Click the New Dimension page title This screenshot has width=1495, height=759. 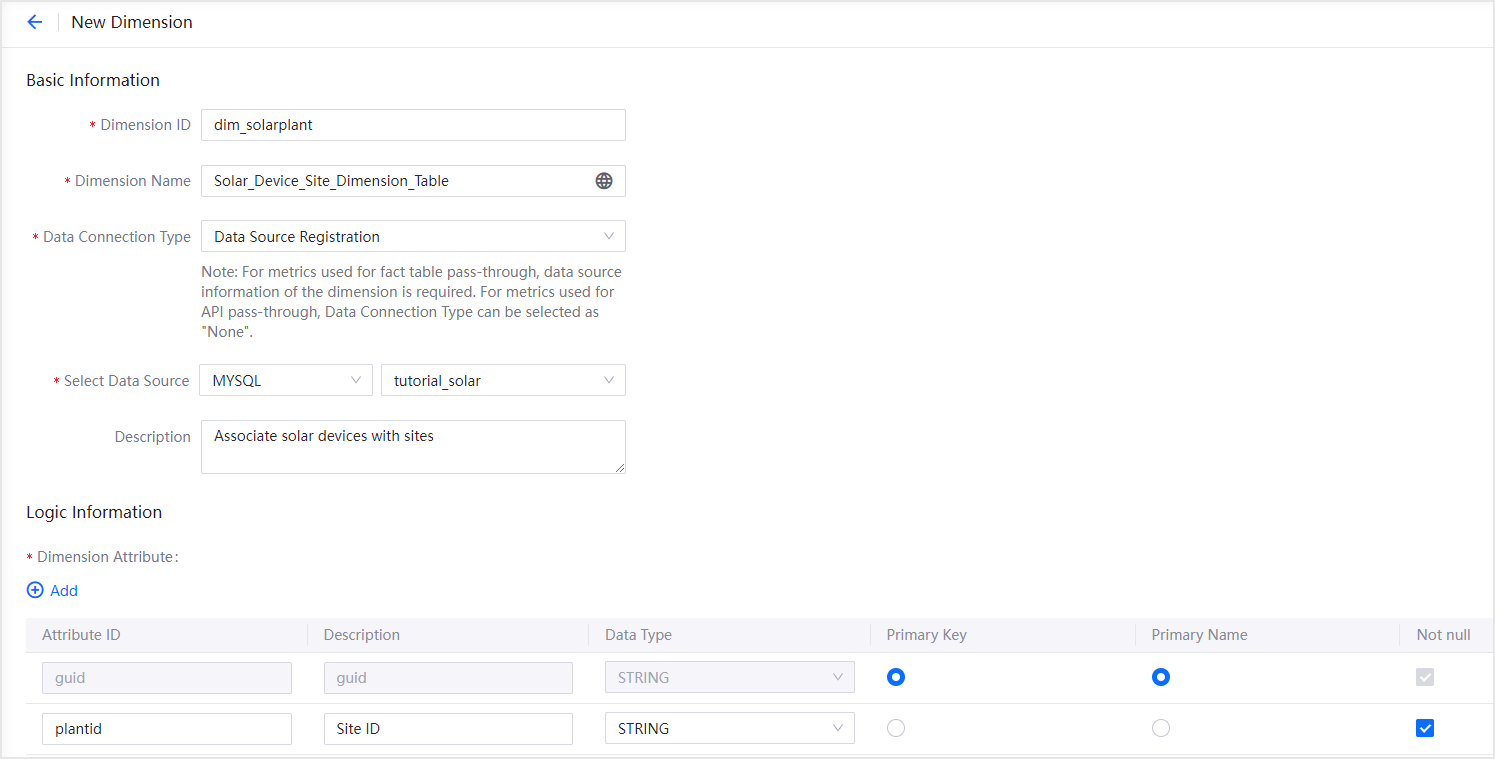point(132,22)
